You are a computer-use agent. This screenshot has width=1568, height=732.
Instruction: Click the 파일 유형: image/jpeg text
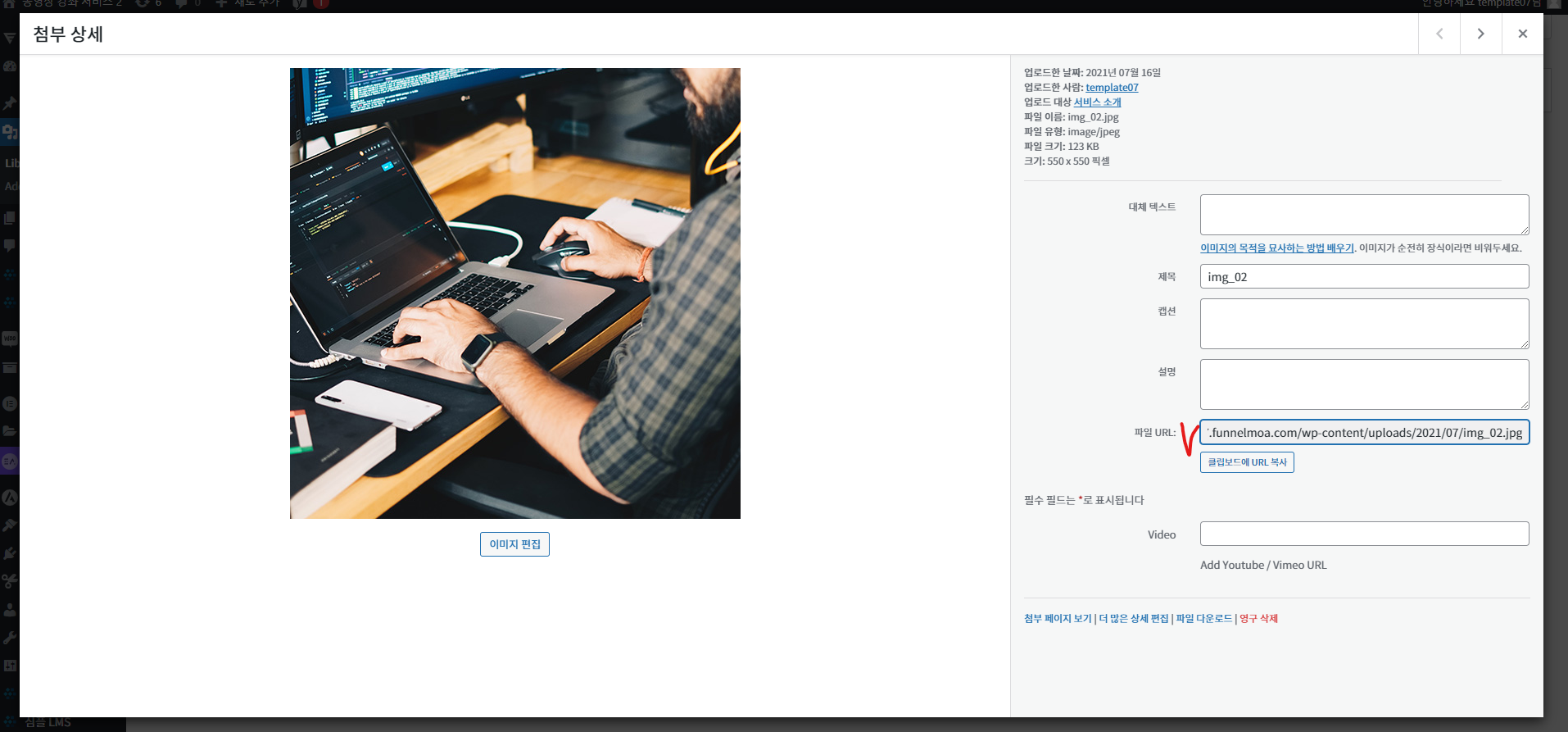click(1072, 132)
